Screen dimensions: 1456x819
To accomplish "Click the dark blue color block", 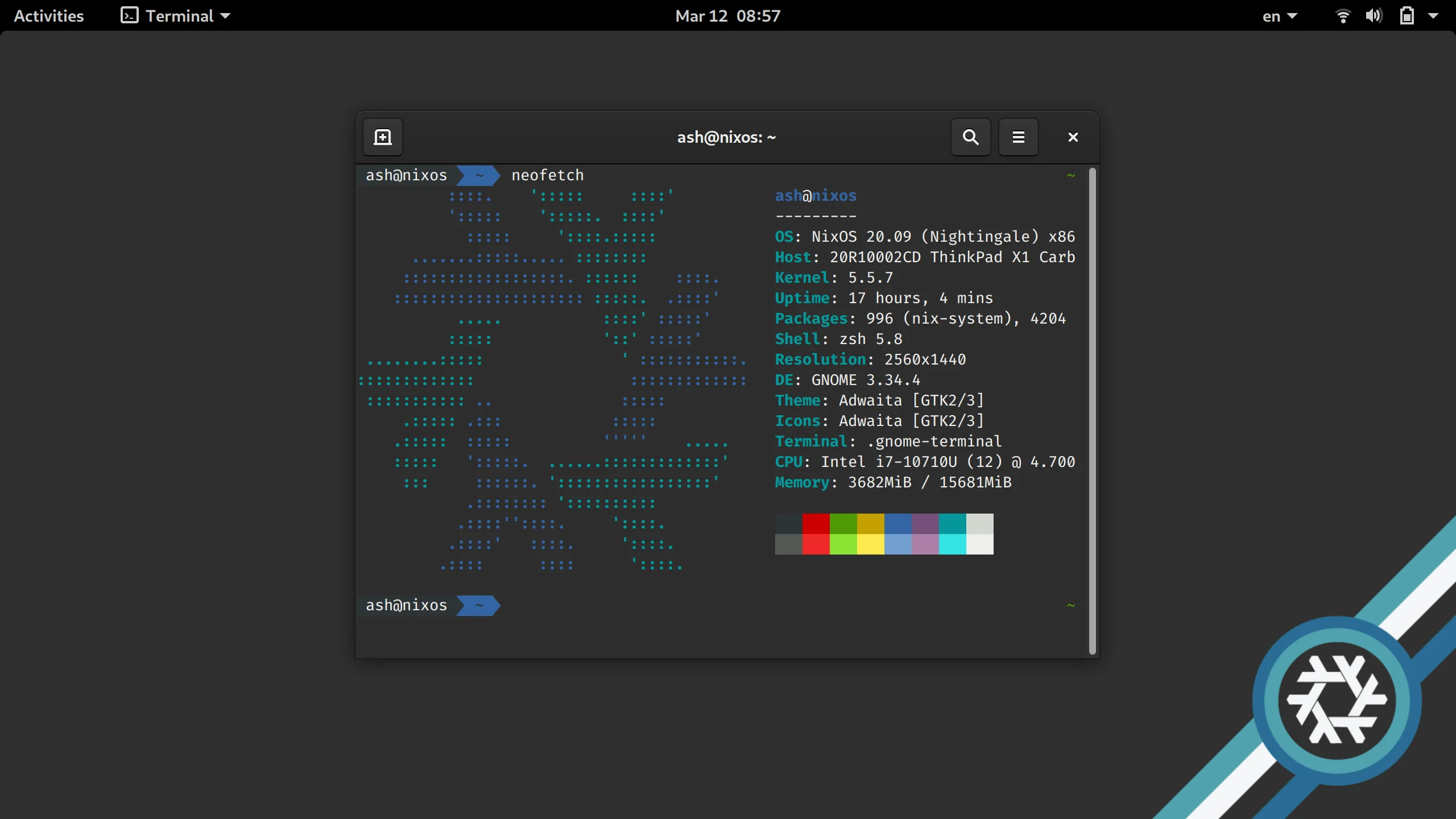I will coord(898,524).
